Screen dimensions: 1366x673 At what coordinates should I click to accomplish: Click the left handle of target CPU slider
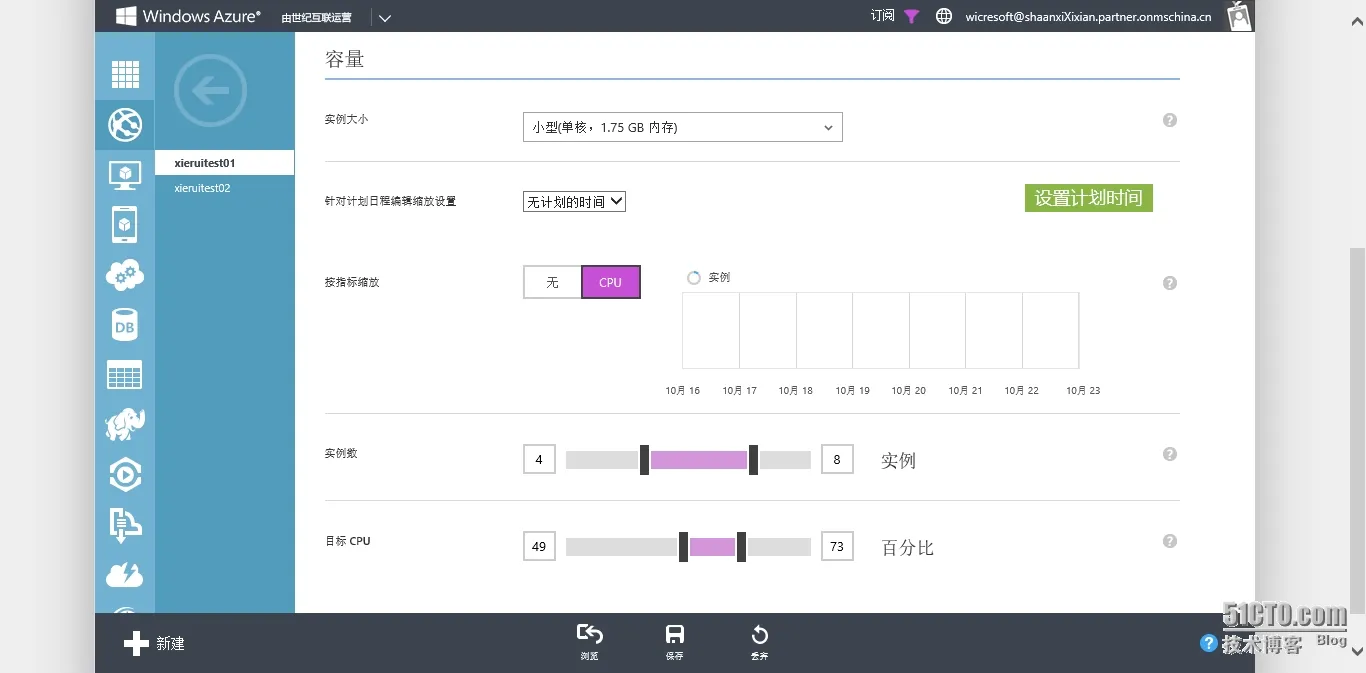pyautogui.click(x=683, y=547)
